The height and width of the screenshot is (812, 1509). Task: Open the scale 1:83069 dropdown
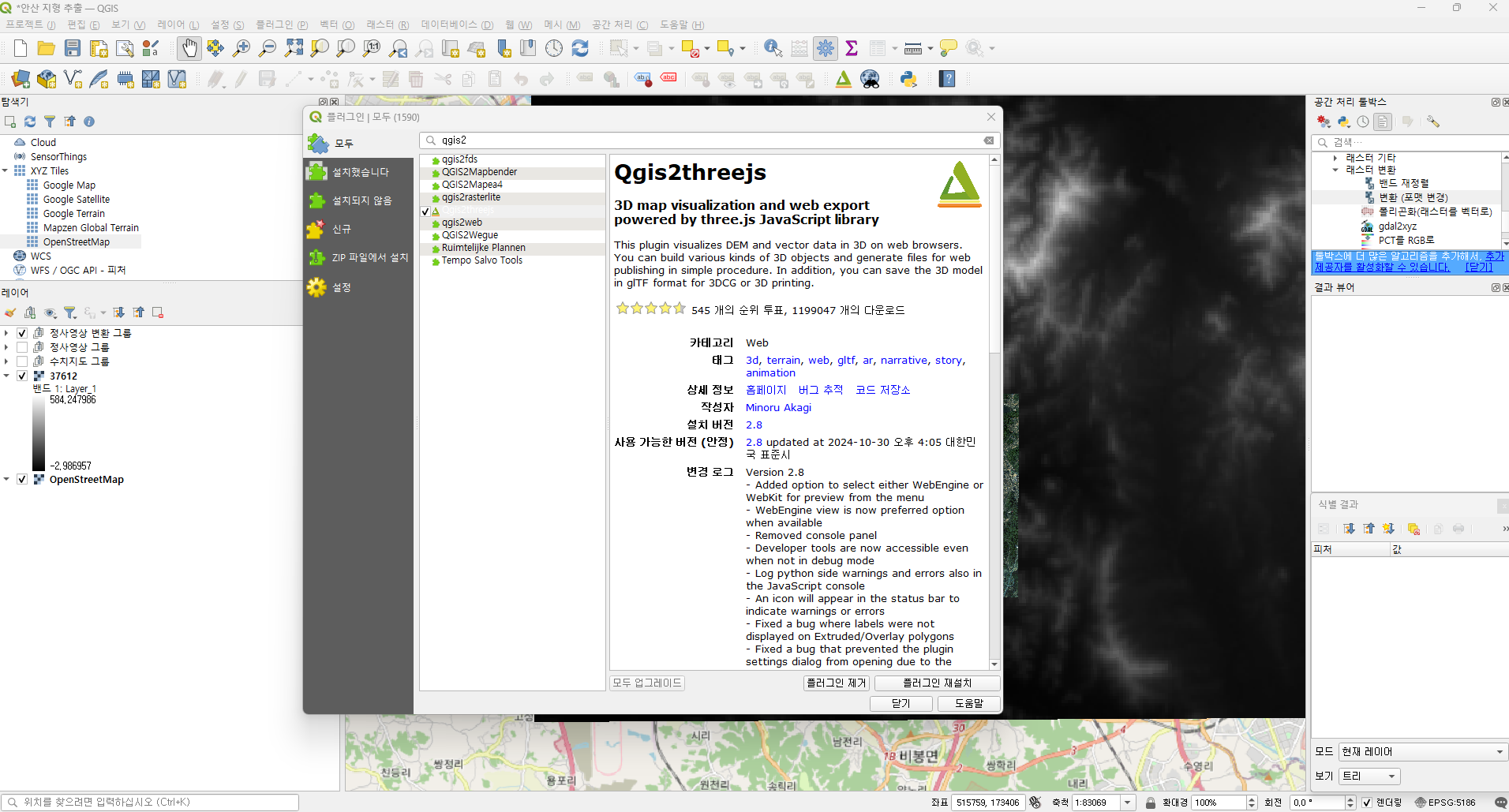pos(1128,803)
